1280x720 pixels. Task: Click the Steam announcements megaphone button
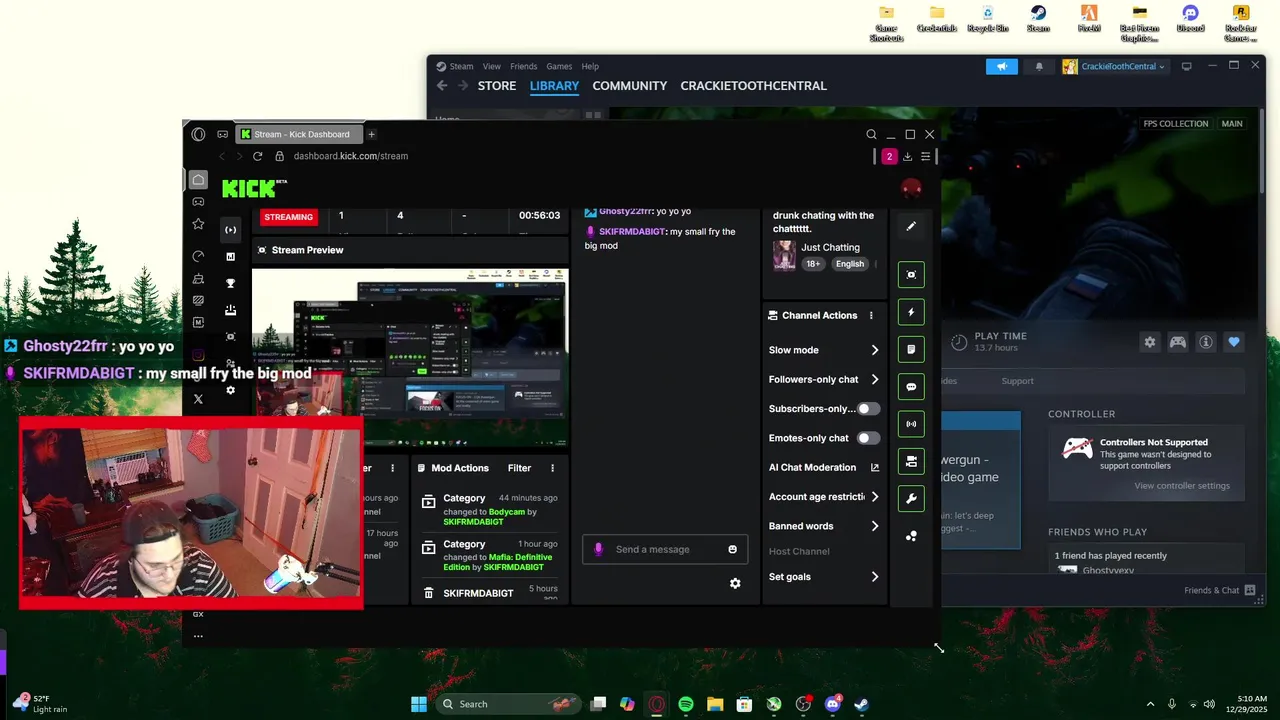point(1002,66)
